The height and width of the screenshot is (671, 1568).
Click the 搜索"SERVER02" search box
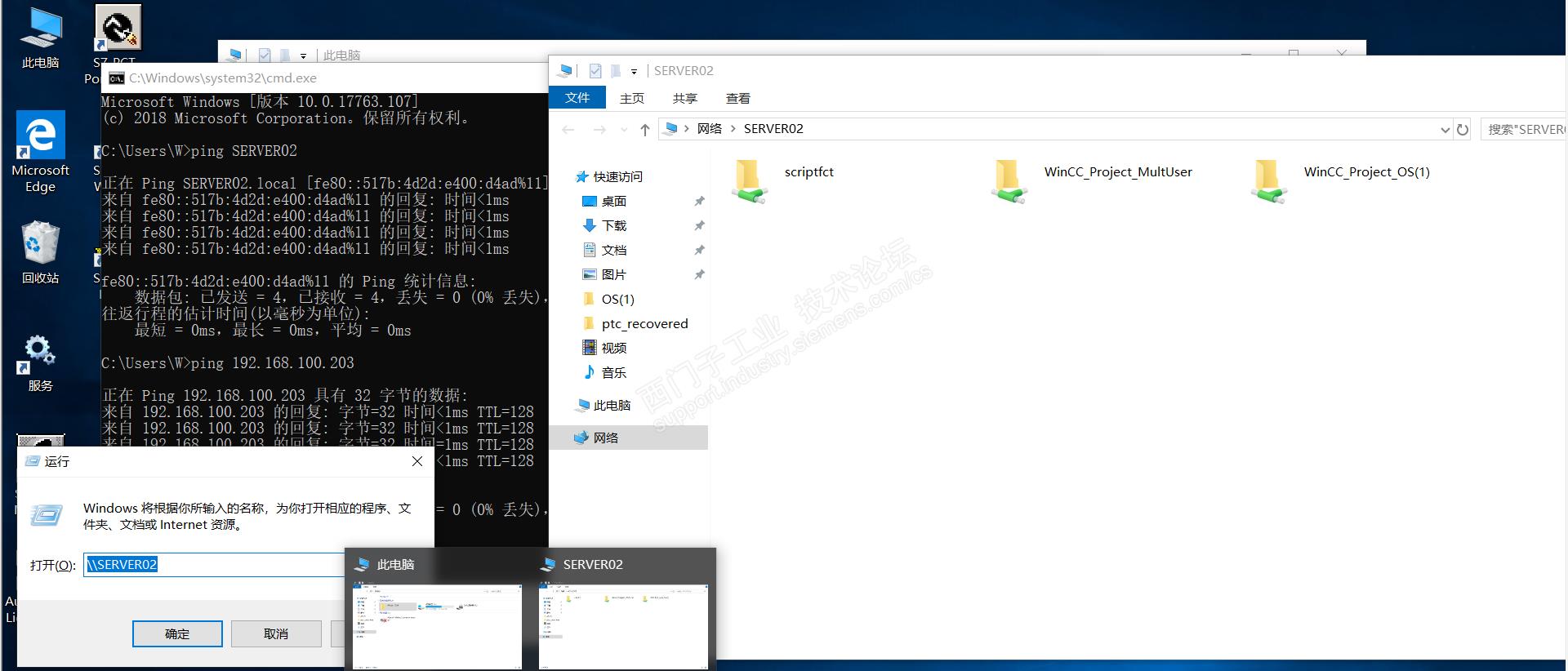pyautogui.click(x=1525, y=129)
